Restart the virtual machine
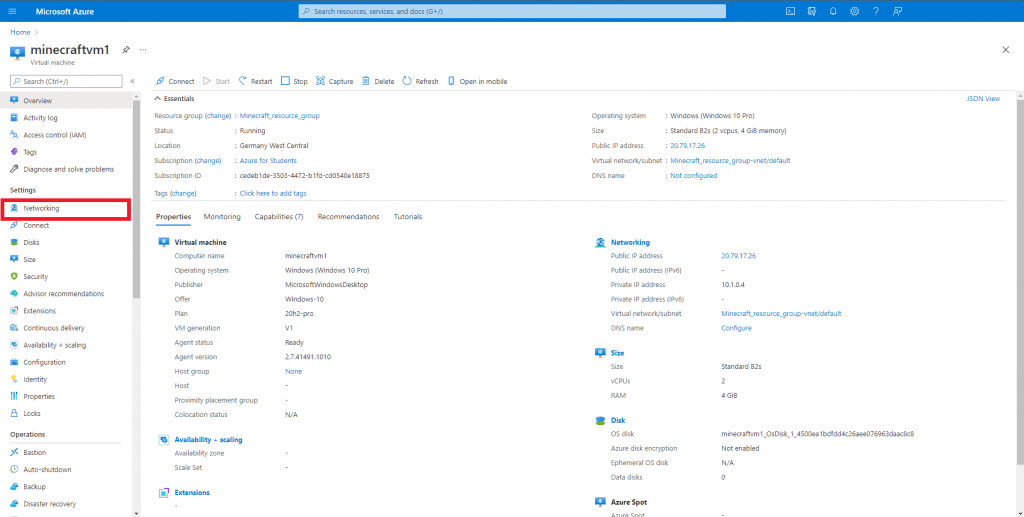This screenshot has height=517, width=1024. click(x=254, y=81)
